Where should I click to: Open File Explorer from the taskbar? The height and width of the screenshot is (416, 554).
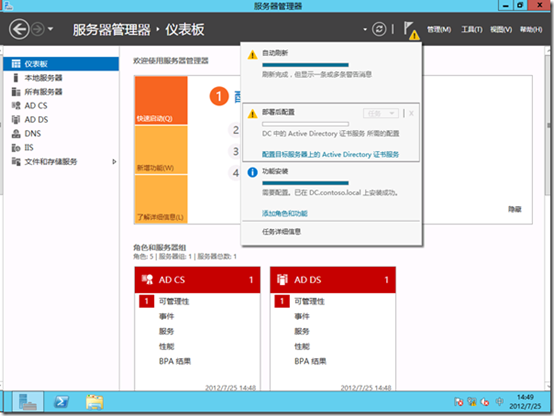pyautogui.click(x=94, y=402)
